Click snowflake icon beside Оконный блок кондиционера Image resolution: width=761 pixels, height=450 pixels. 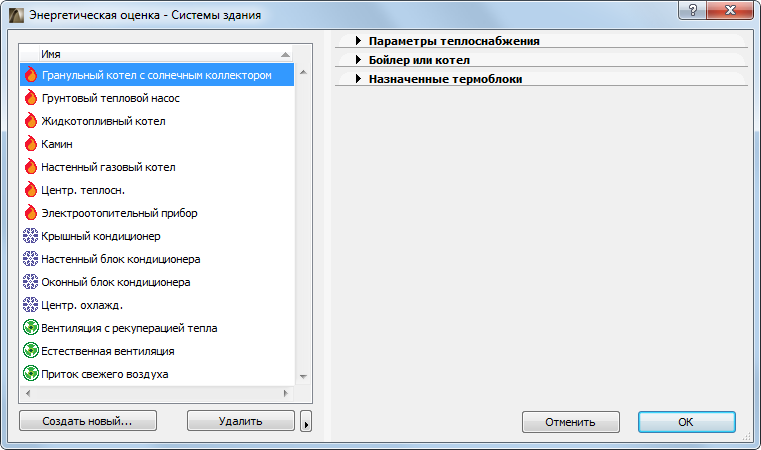pyautogui.click(x=31, y=282)
